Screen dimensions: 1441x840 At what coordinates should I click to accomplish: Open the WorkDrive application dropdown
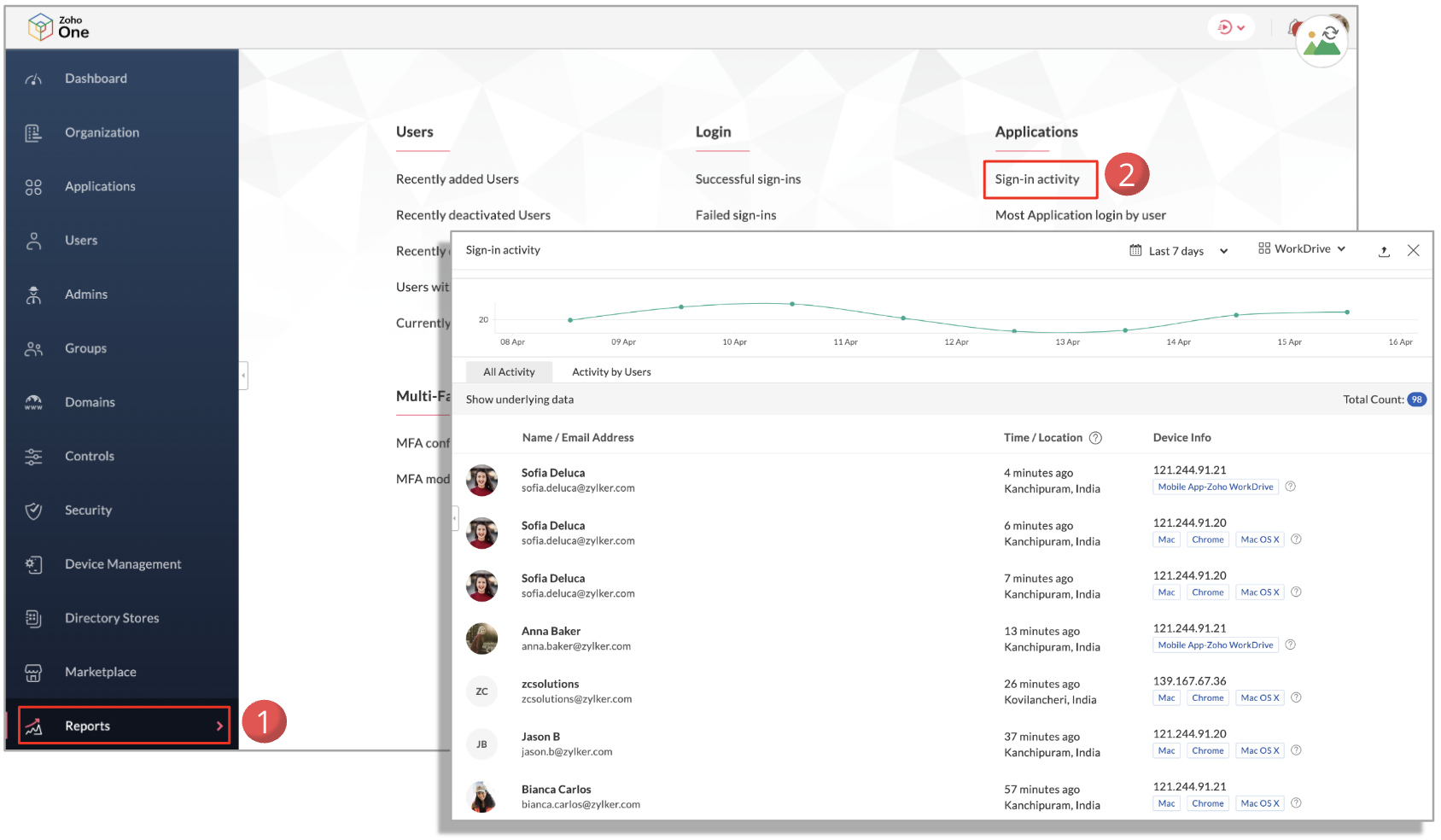[x=1302, y=249]
